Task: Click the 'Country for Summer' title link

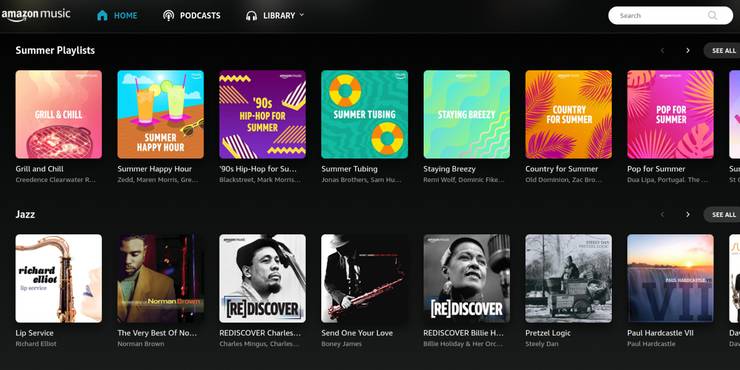Action: pos(562,169)
